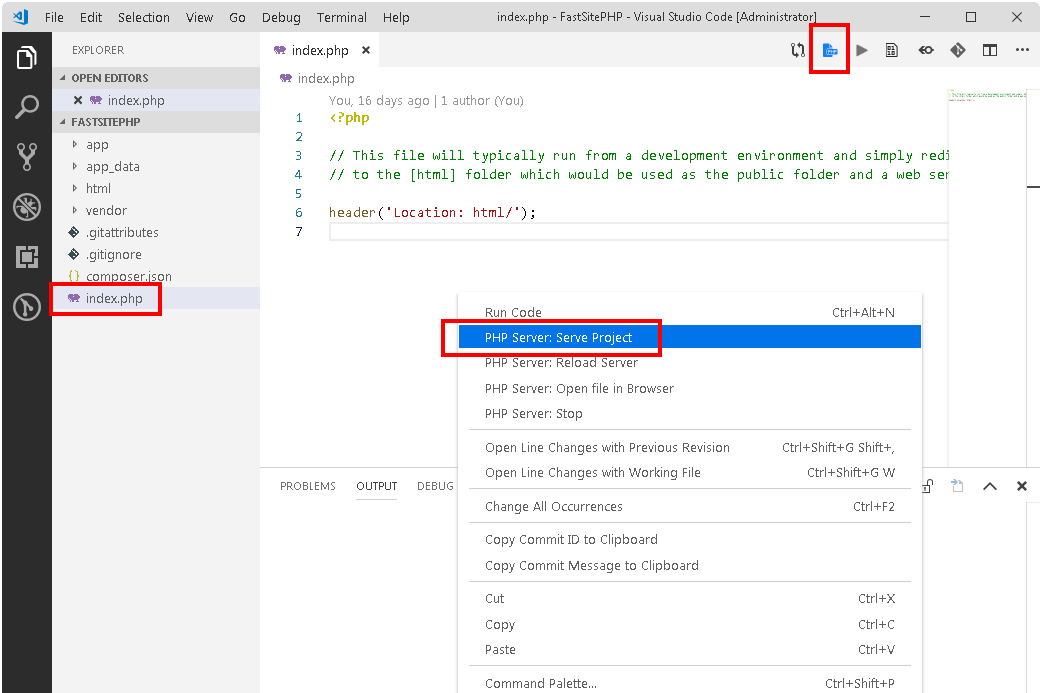Click the open preview document icon
This screenshot has height=693, width=1041.
pos(892,50)
